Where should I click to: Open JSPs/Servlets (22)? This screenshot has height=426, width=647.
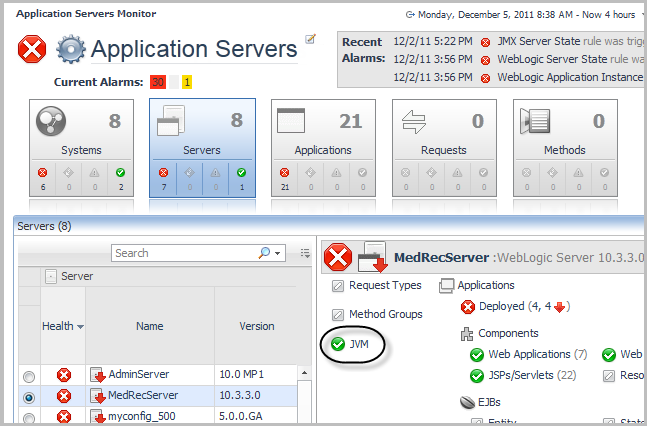click(x=532, y=375)
